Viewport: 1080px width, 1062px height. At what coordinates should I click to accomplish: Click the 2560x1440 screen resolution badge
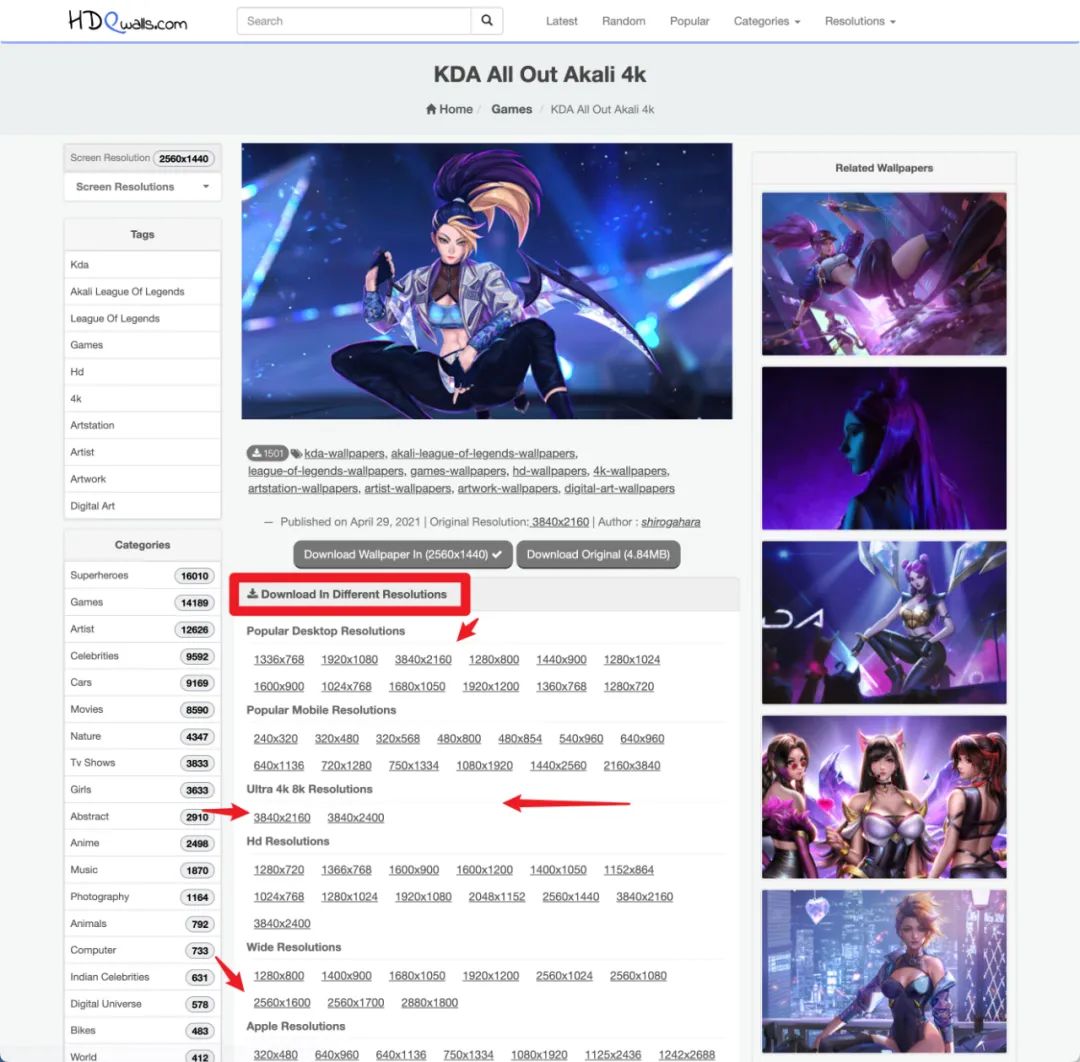[183, 158]
